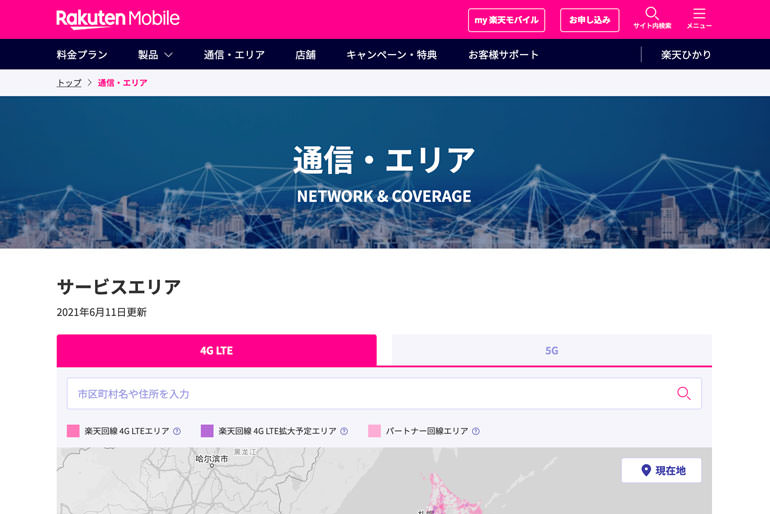Open 通信・エリア in the navigation bar

(234, 54)
